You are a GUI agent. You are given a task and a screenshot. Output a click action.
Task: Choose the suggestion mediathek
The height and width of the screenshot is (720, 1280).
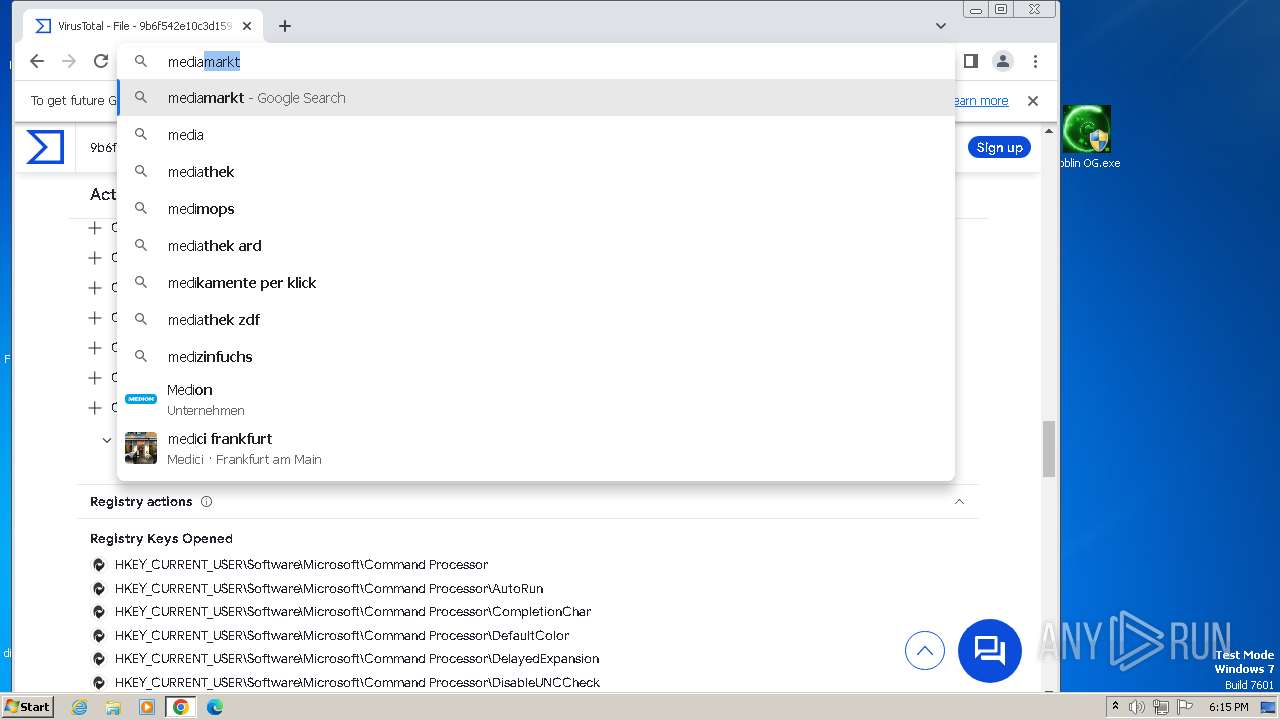pos(536,172)
